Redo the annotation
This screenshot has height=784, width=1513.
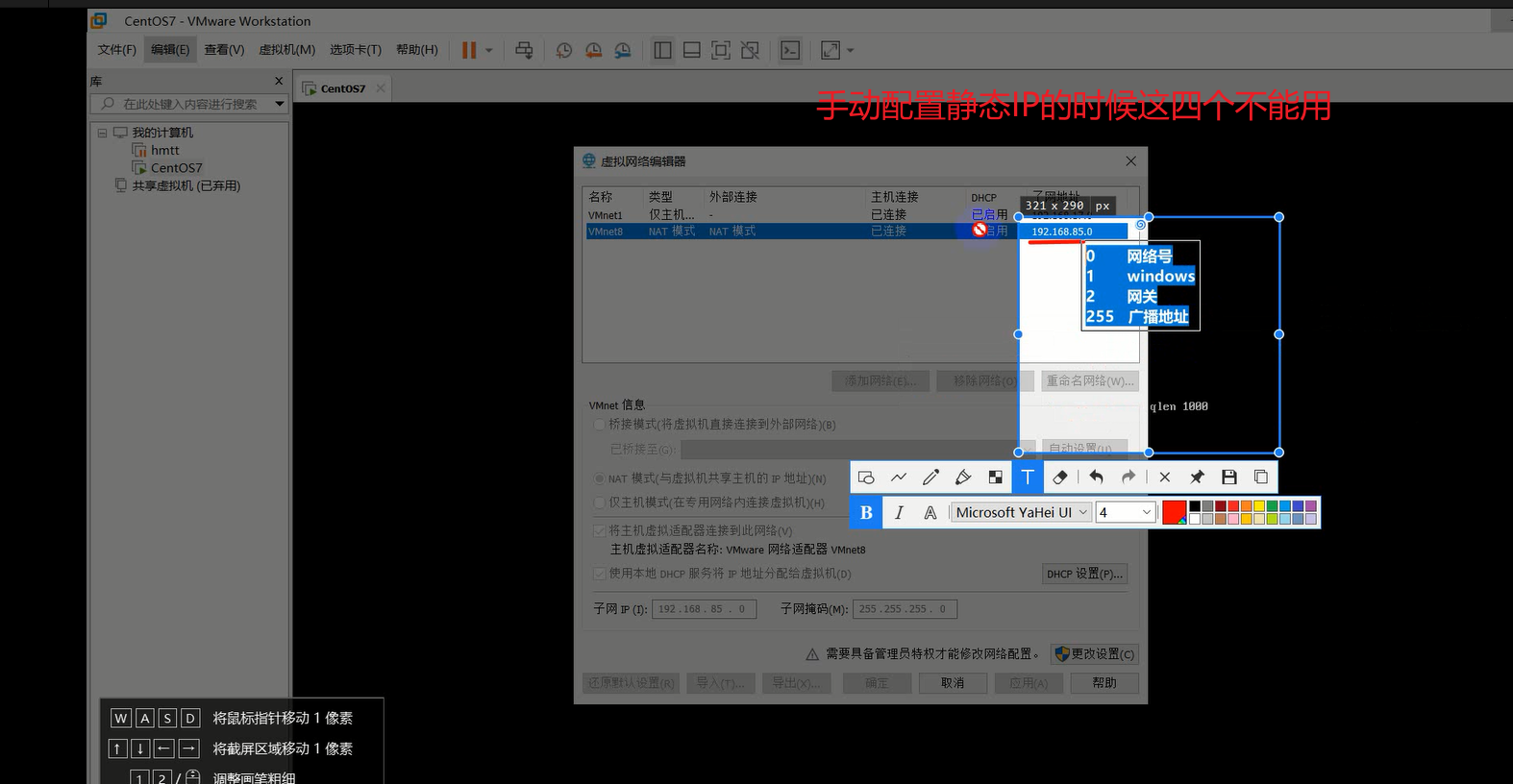coord(1129,478)
